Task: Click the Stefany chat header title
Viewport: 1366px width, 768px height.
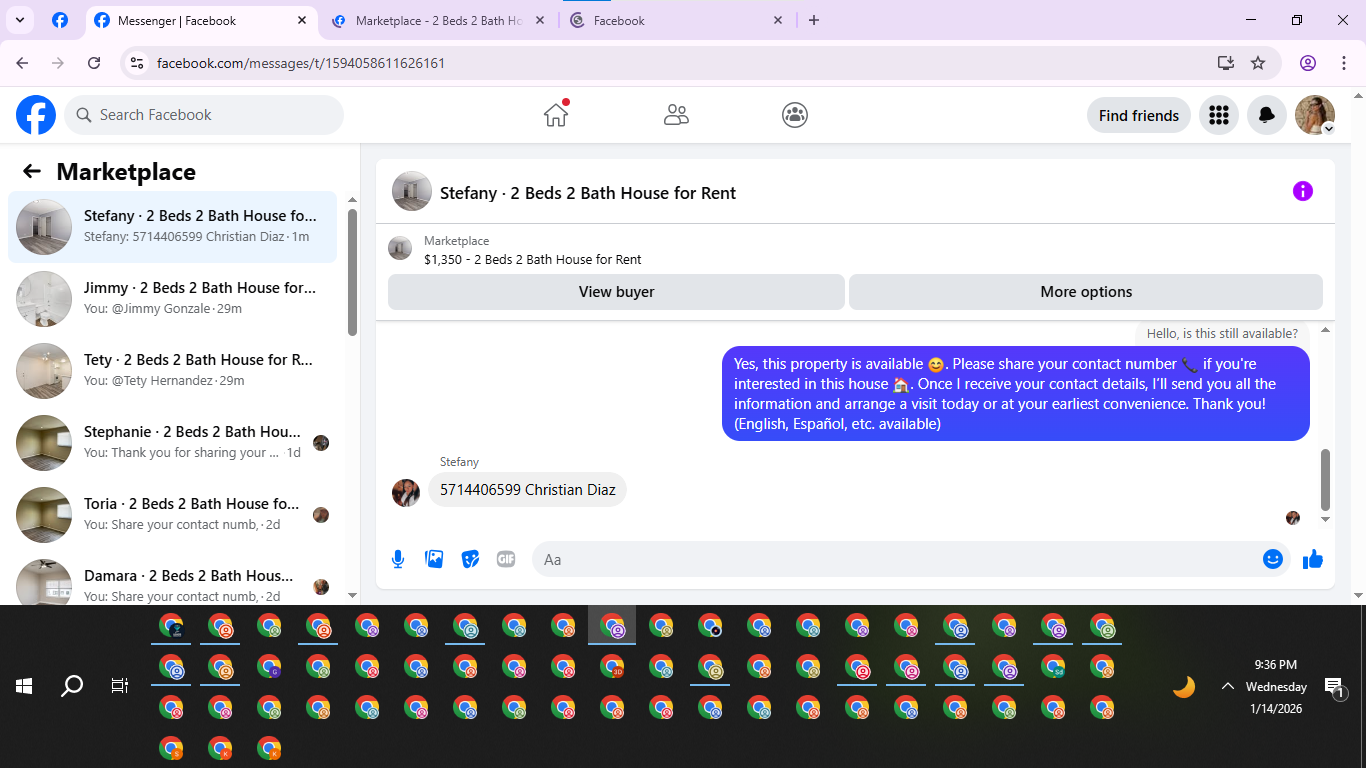Action: [588, 193]
